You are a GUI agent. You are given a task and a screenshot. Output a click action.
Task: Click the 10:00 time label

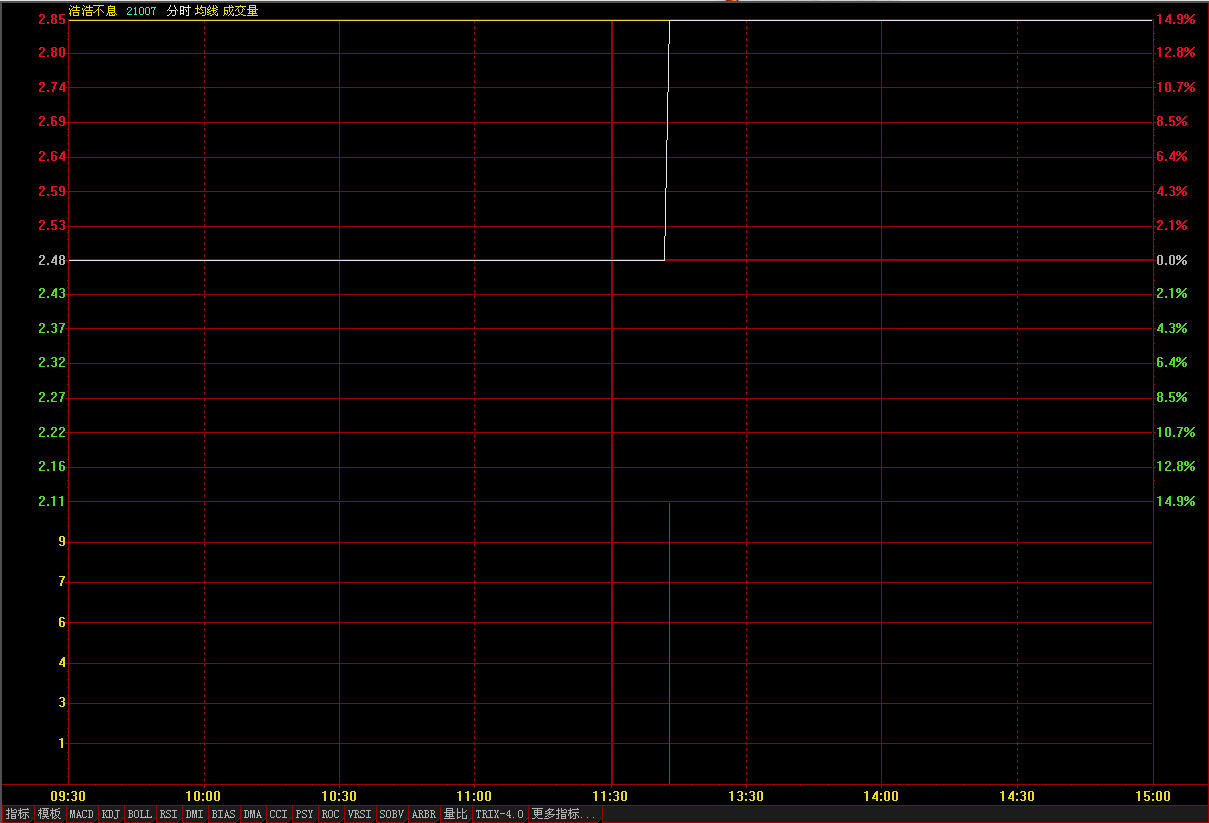[204, 796]
